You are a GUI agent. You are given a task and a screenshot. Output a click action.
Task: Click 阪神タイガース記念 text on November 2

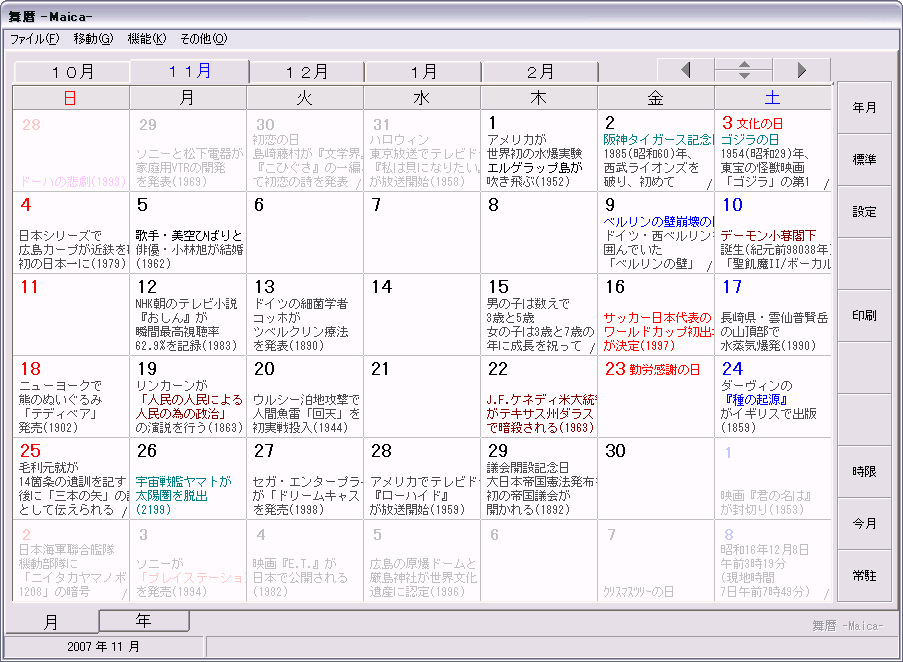[658, 139]
